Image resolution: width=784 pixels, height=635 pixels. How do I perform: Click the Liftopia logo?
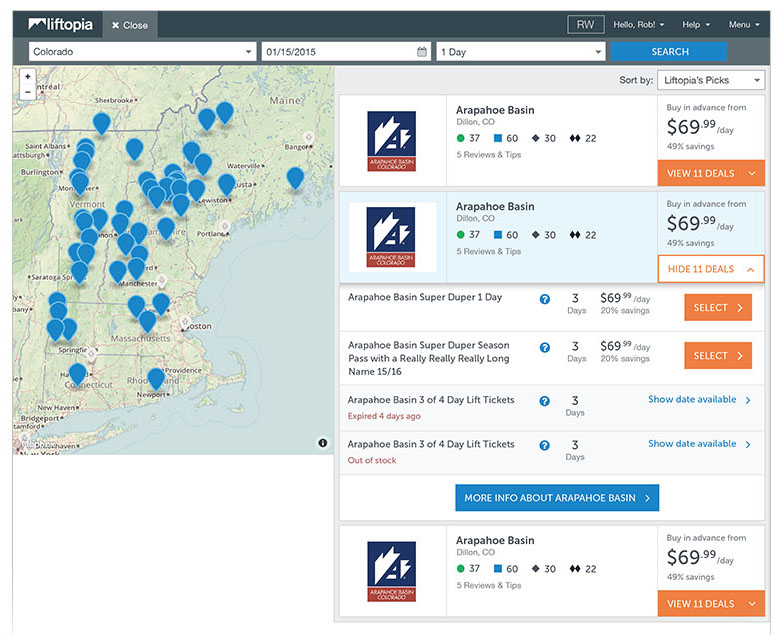point(60,24)
